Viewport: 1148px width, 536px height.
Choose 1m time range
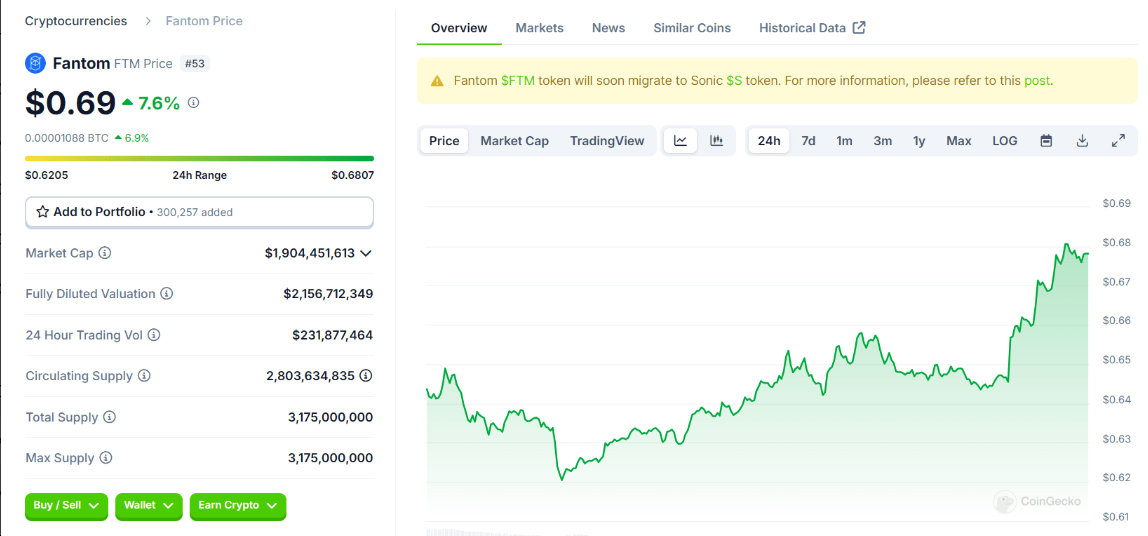(x=844, y=141)
